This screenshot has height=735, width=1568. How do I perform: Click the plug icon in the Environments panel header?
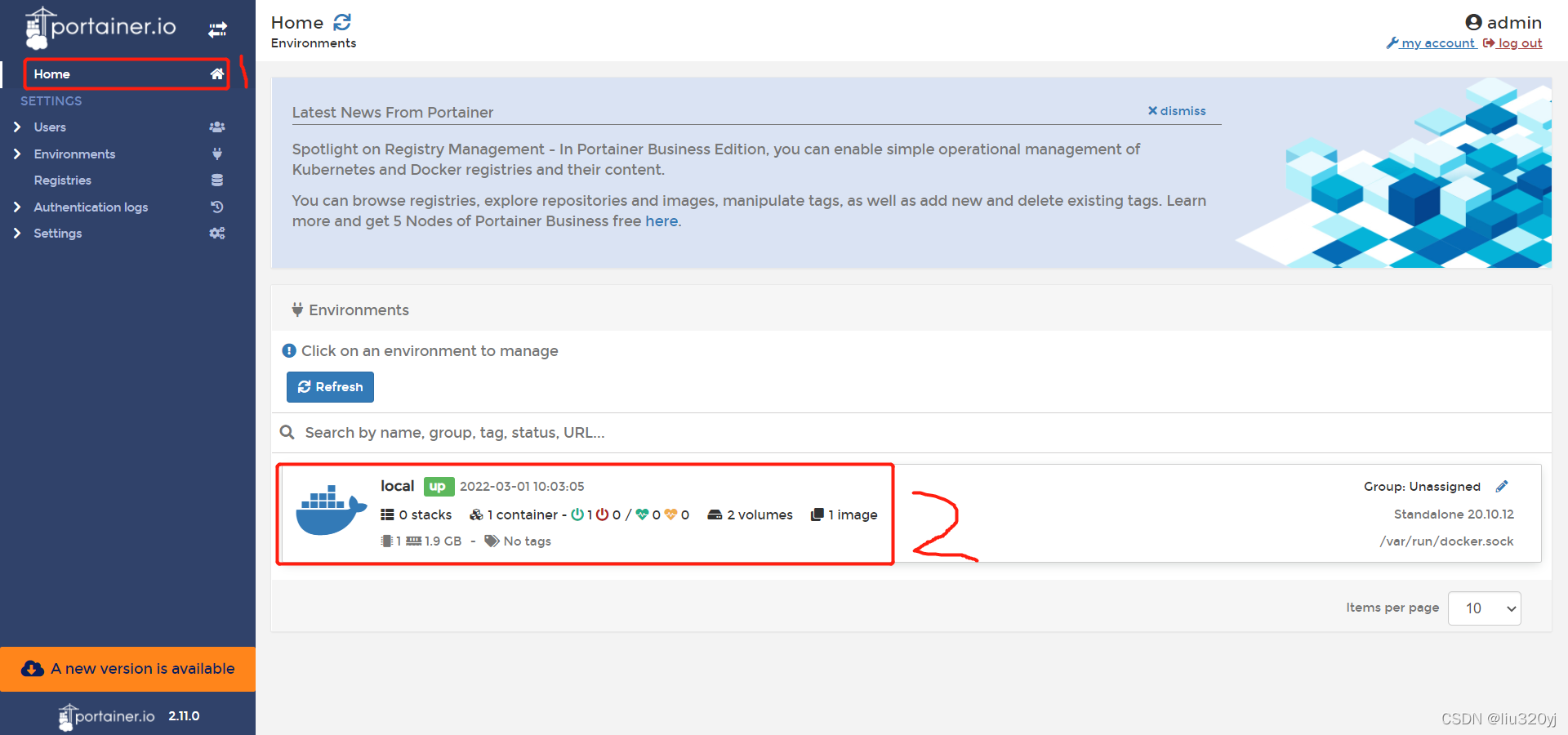click(x=297, y=310)
